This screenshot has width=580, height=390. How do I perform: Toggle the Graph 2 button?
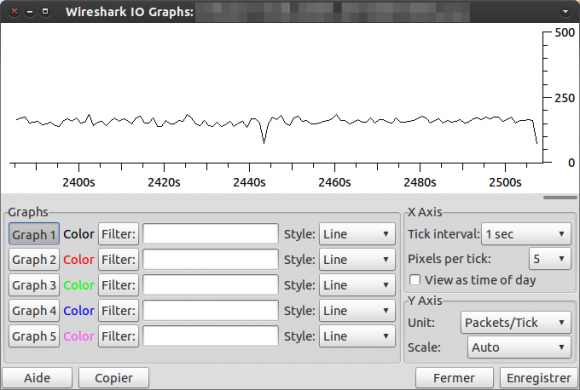[34, 259]
